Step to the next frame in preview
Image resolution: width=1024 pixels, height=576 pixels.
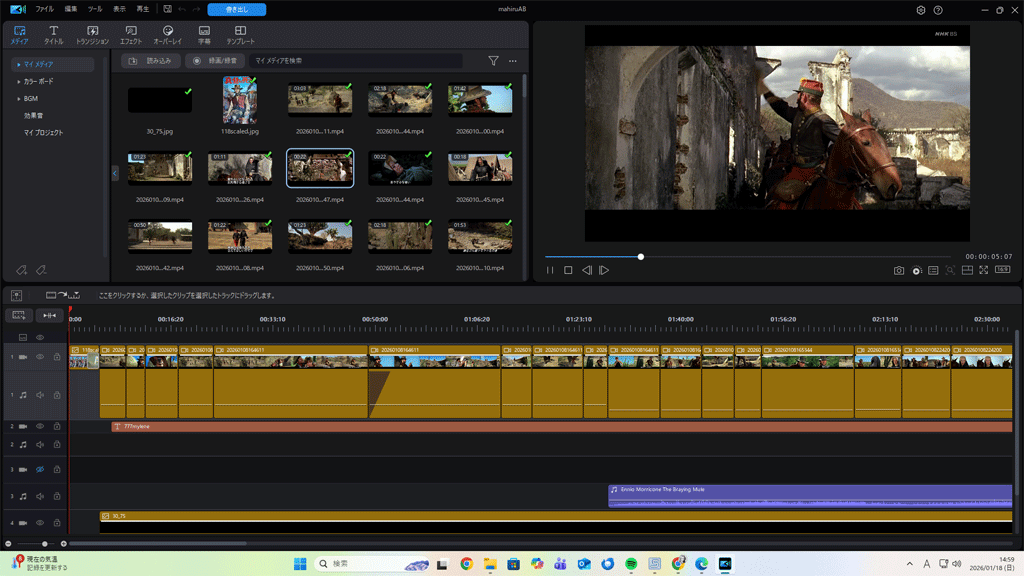pos(604,270)
